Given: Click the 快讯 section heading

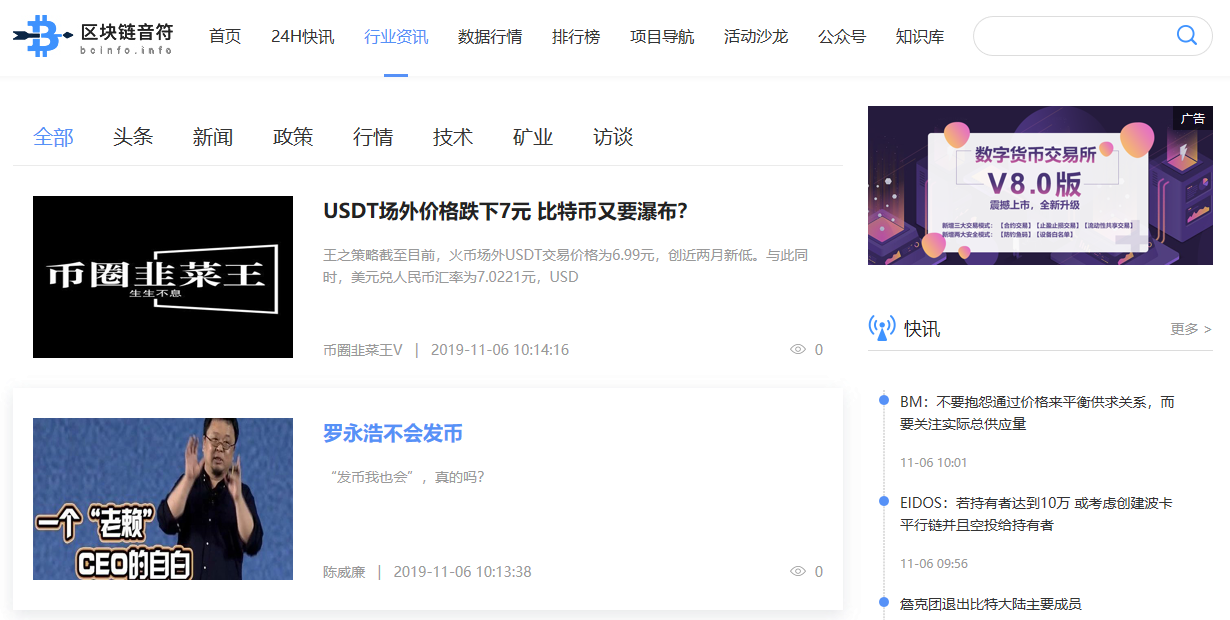Looking at the screenshot, I should [922, 329].
